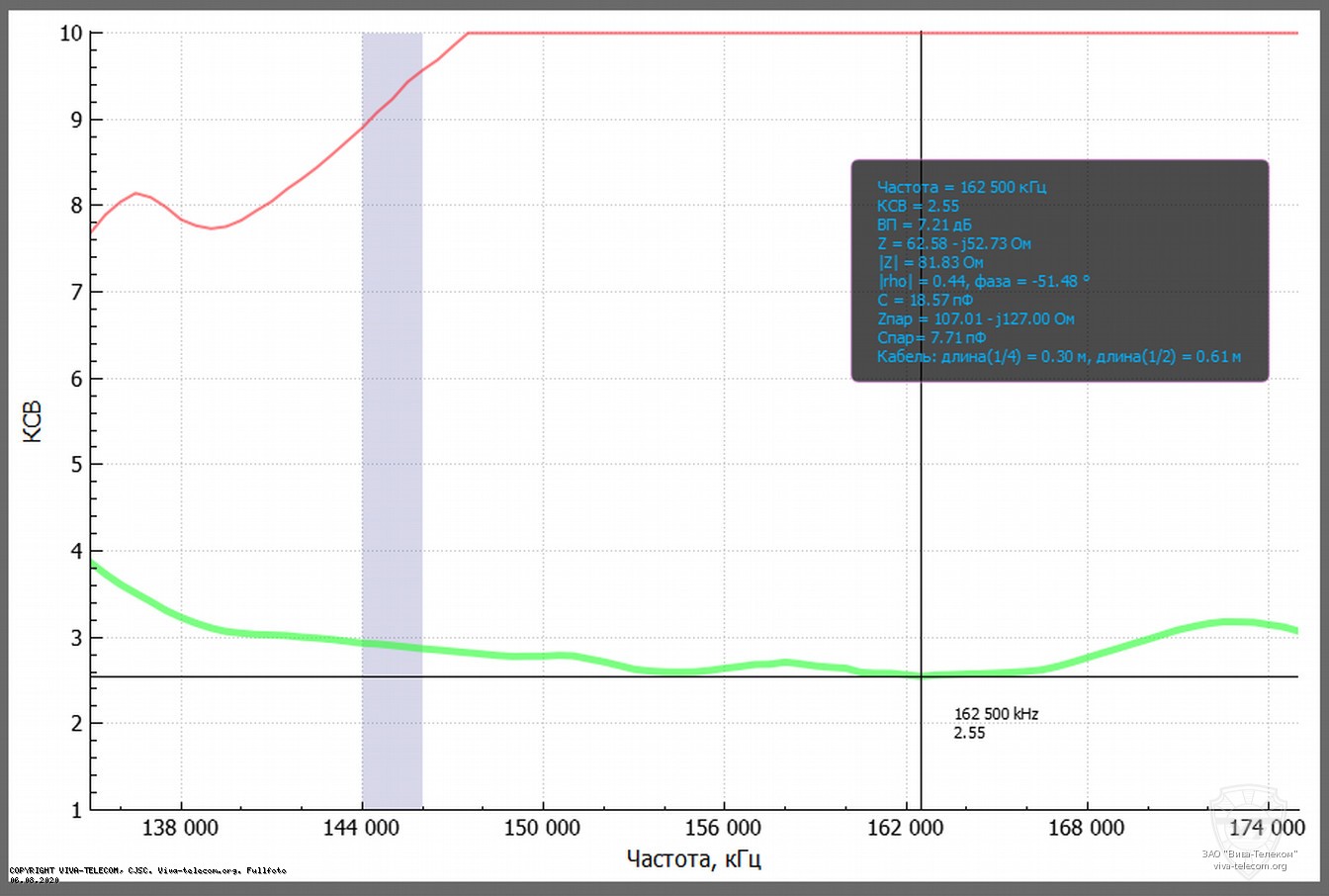Viewport: 1329px width, 896px height.
Task: Click the 'Z = 62.58 - j52.73 Ом' tooltip line
Action: pyautogui.click(x=953, y=243)
